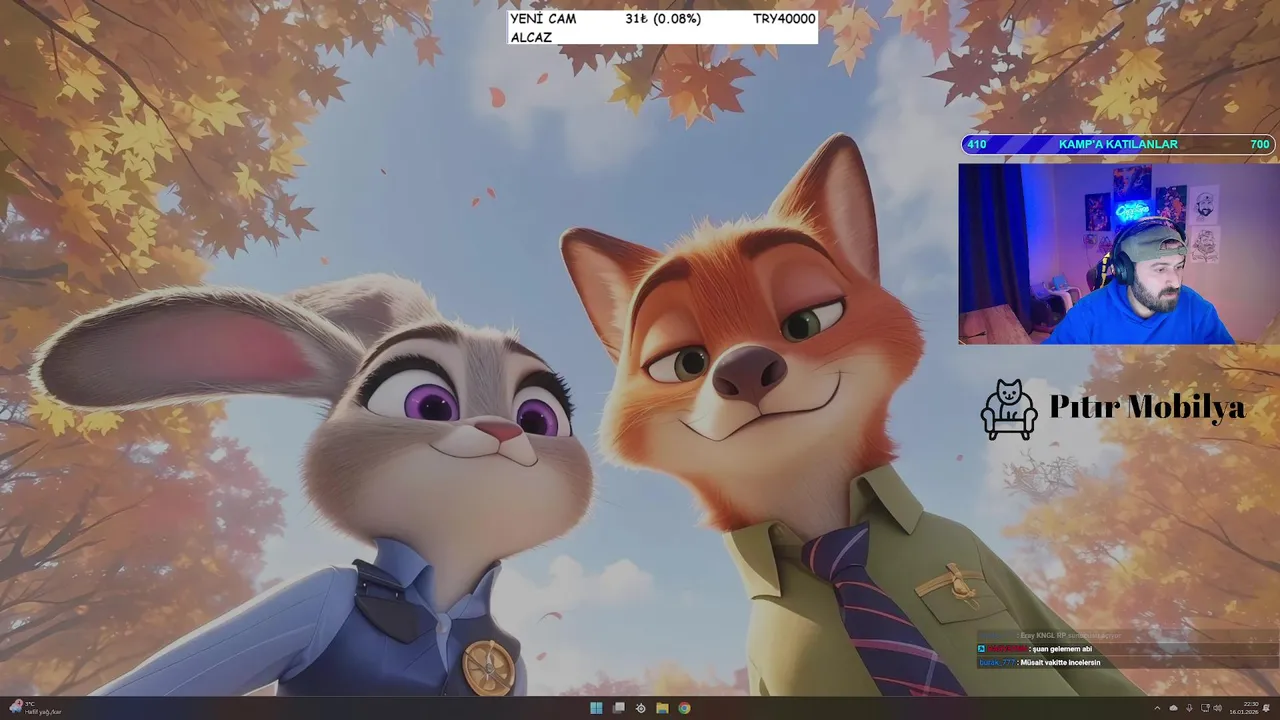Open Google Chrome from the taskbar
The height and width of the screenshot is (720, 1280).
[x=684, y=708]
